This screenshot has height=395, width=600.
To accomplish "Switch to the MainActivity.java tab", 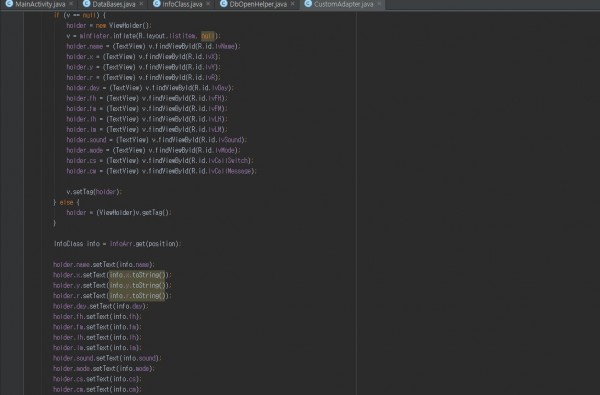I will point(40,4).
